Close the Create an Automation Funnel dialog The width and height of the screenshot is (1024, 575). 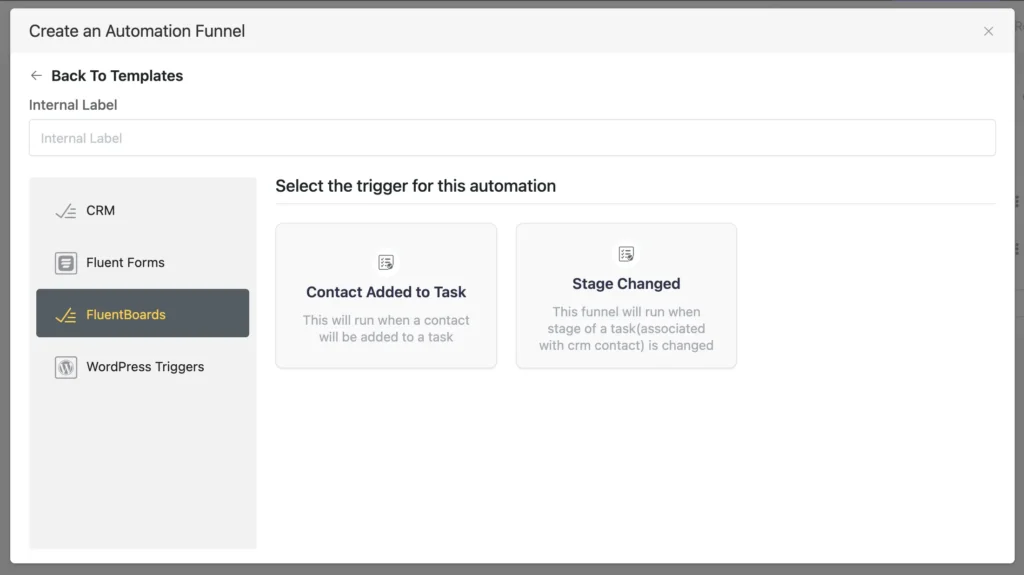tap(988, 31)
